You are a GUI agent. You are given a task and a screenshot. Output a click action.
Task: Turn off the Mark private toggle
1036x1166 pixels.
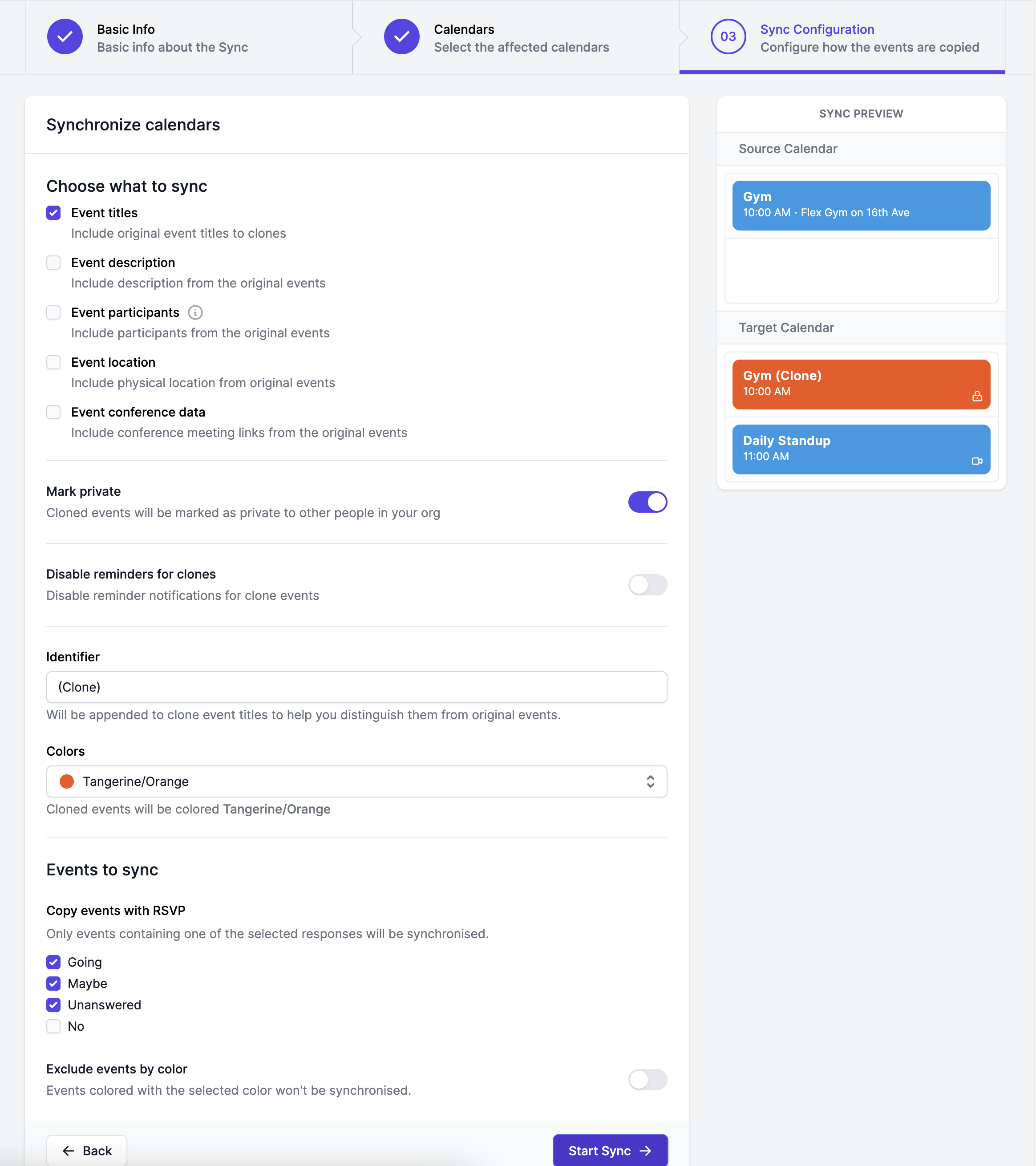tap(647, 502)
